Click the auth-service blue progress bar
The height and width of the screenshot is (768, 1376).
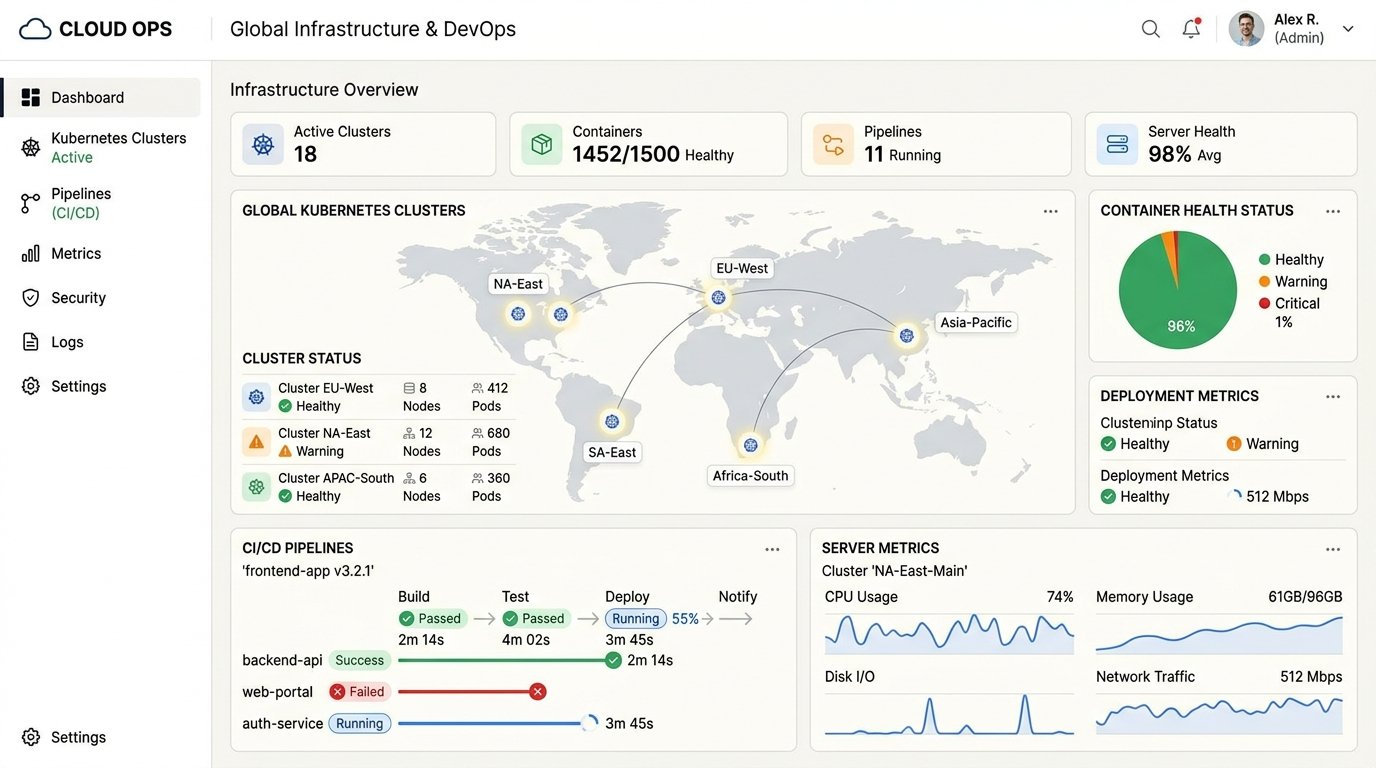[x=490, y=723]
